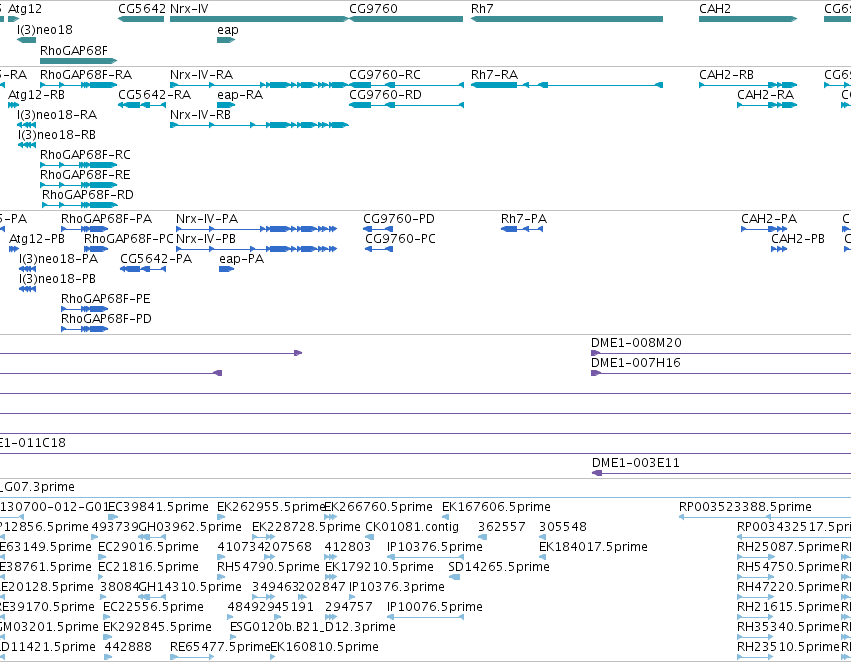This screenshot has height=662, width=851.
Task: Click EST IP10076.5prime
Action: 435,607
